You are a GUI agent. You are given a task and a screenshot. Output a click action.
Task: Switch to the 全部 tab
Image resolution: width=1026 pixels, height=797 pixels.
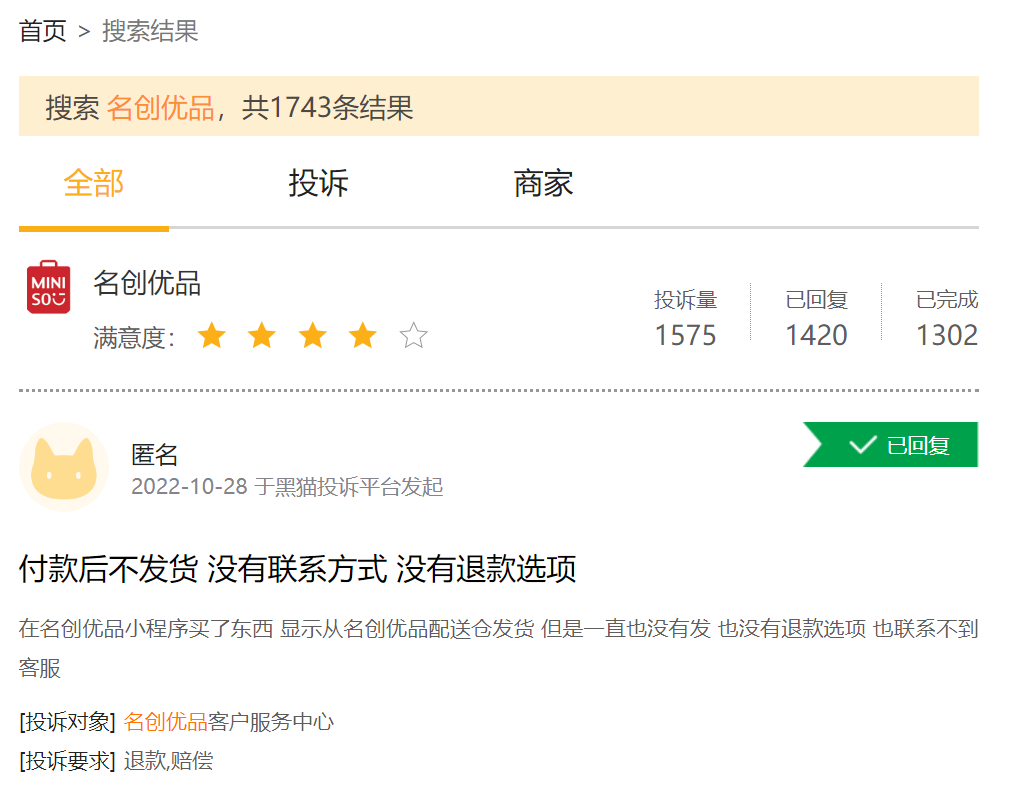[94, 183]
